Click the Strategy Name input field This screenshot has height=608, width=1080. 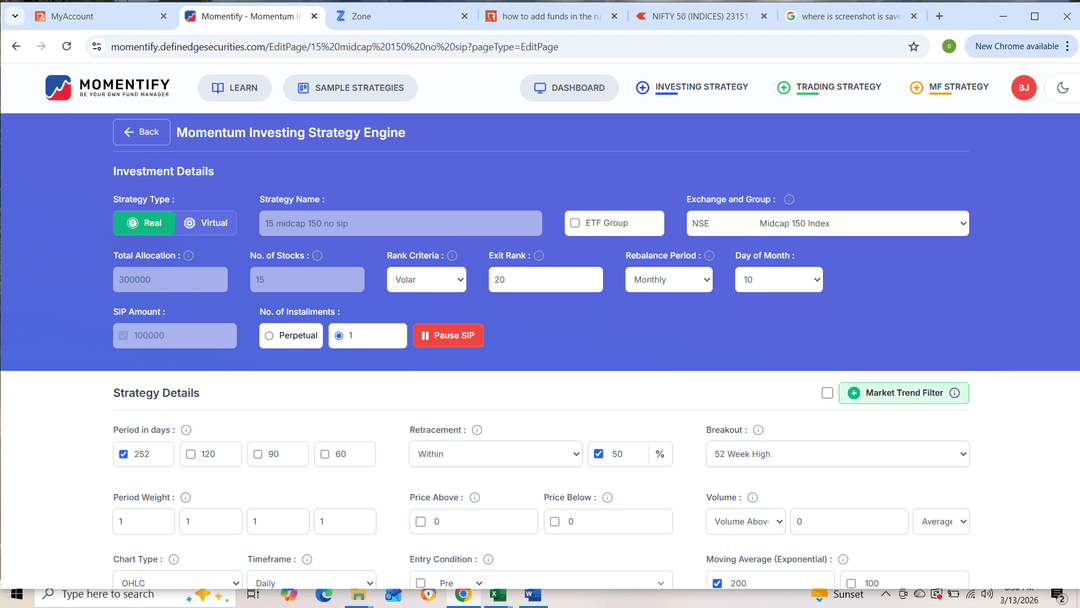click(400, 222)
